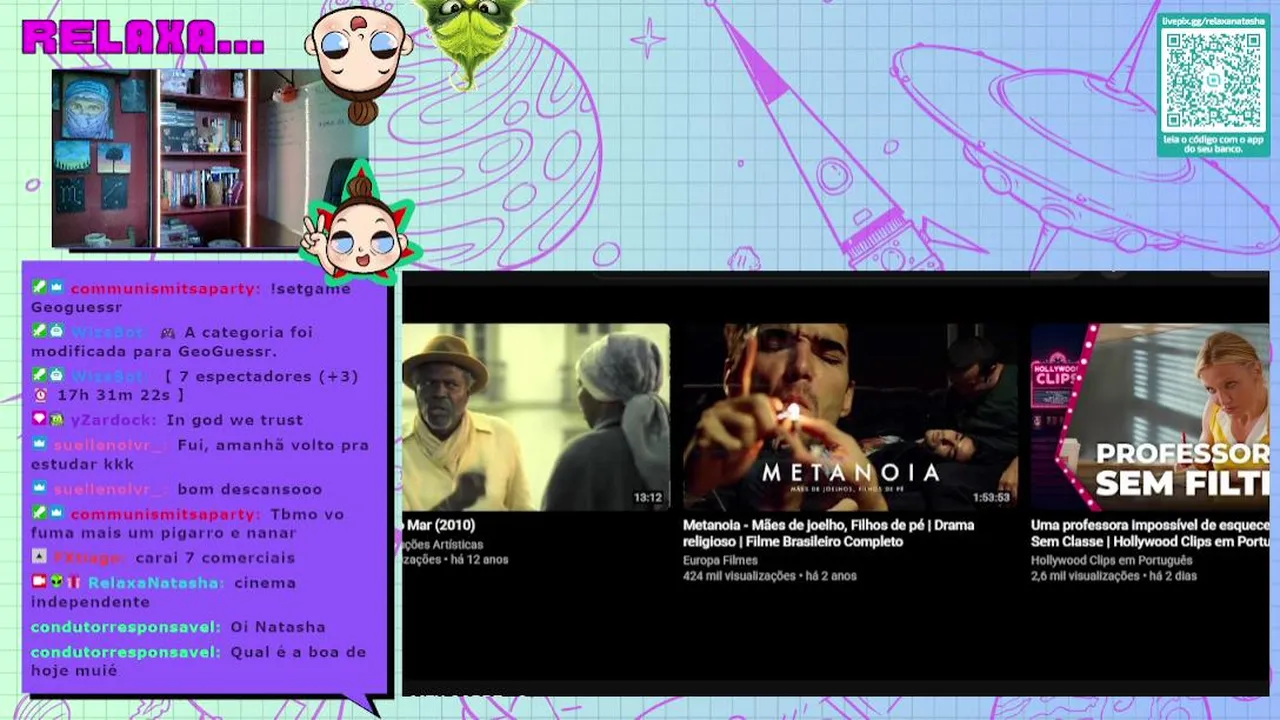Click '[ 7 espectadores (+3)' viewer count text
This screenshot has height=720, width=1280.
(x=261, y=376)
